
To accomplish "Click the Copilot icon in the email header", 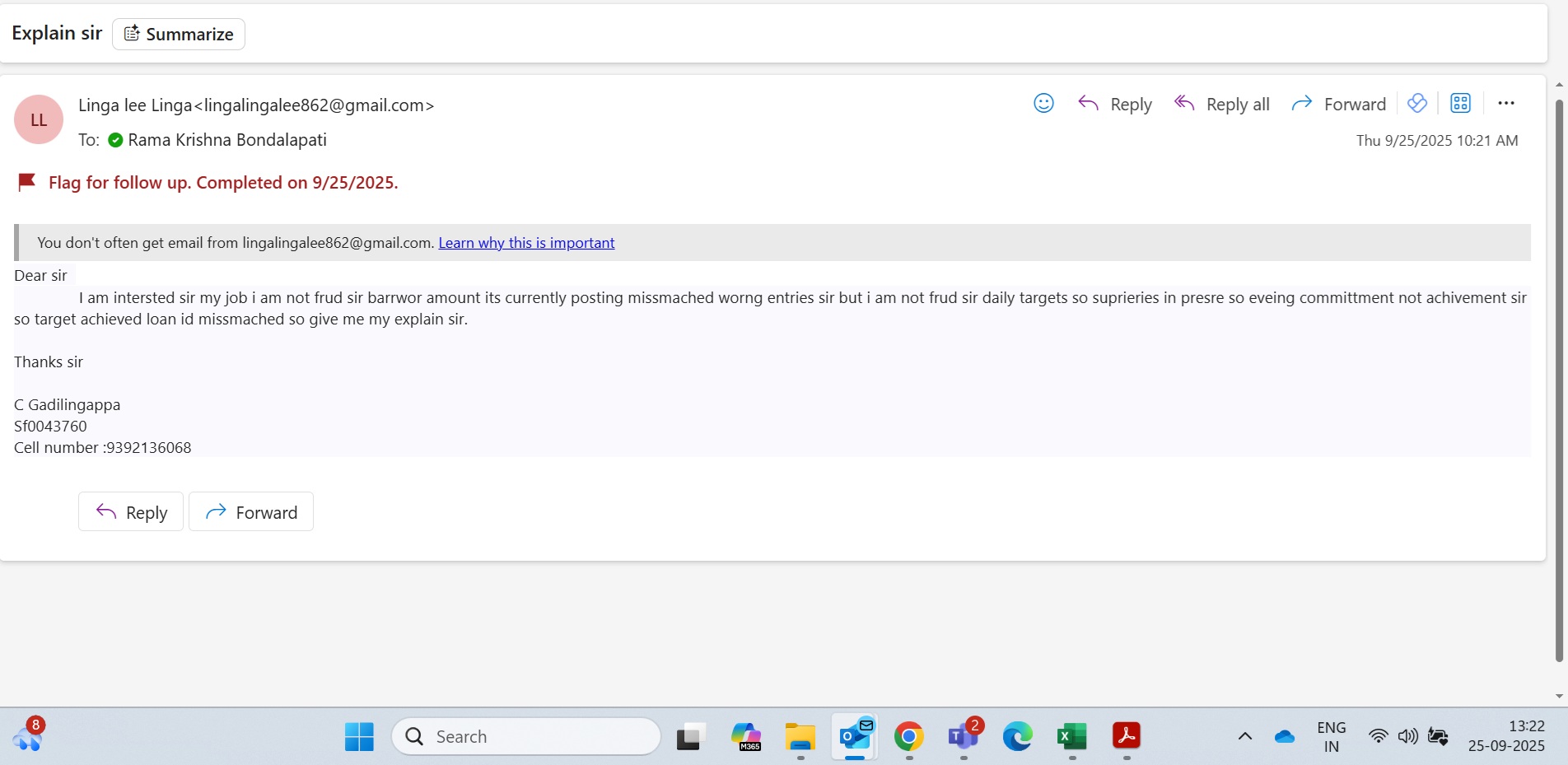I will pyautogui.click(x=1416, y=103).
